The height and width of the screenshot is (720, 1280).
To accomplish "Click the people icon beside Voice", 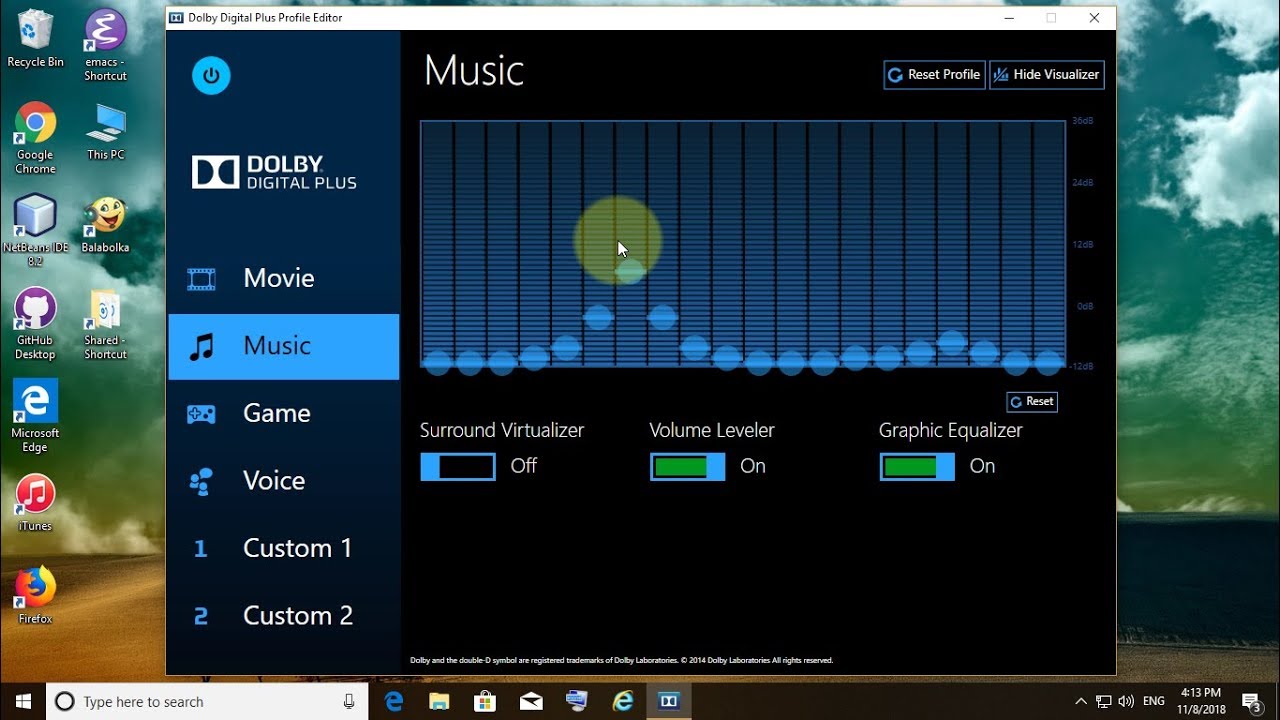I will pos(201,481).
